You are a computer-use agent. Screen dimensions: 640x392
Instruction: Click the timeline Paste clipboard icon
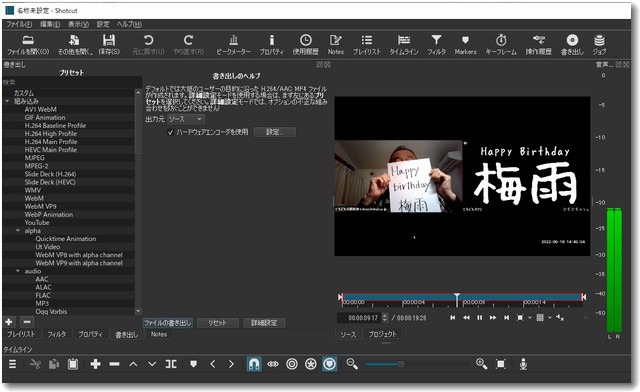tap(73, 364)
